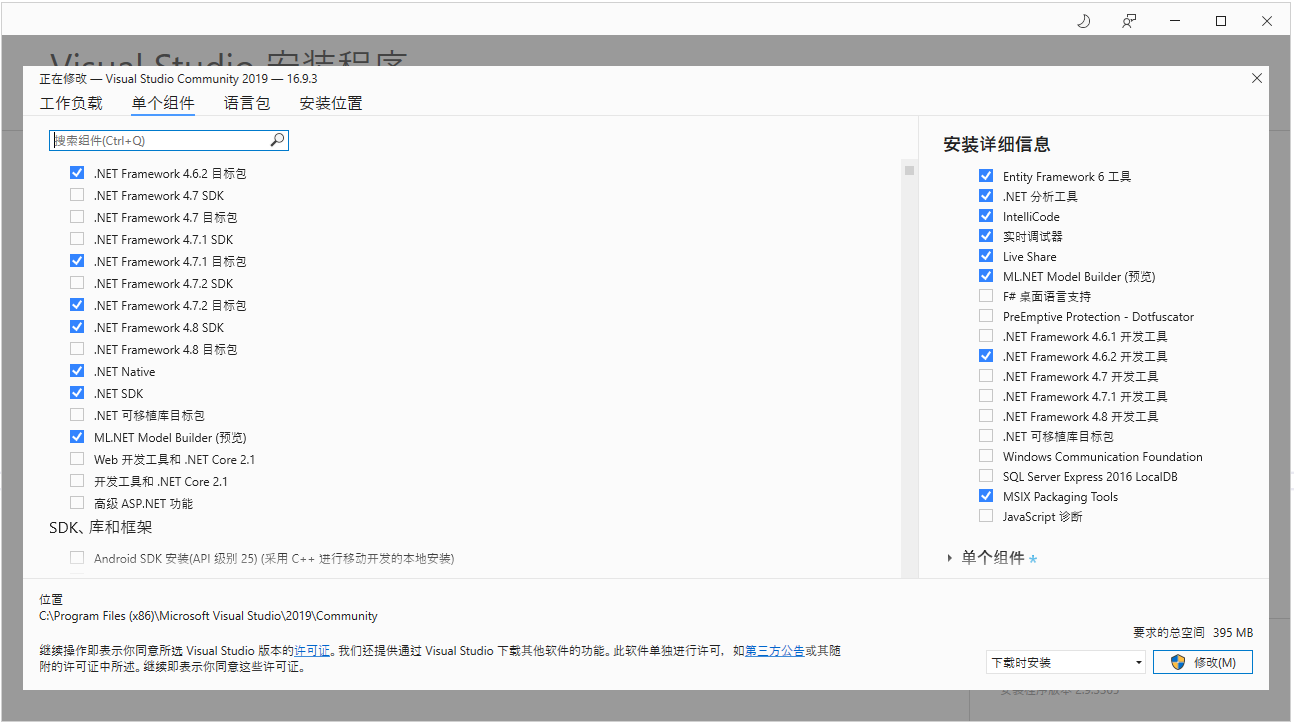Viewport: 1294px width, 727px height.
Task: Open the 第三方公告 link
Action: 775,650
